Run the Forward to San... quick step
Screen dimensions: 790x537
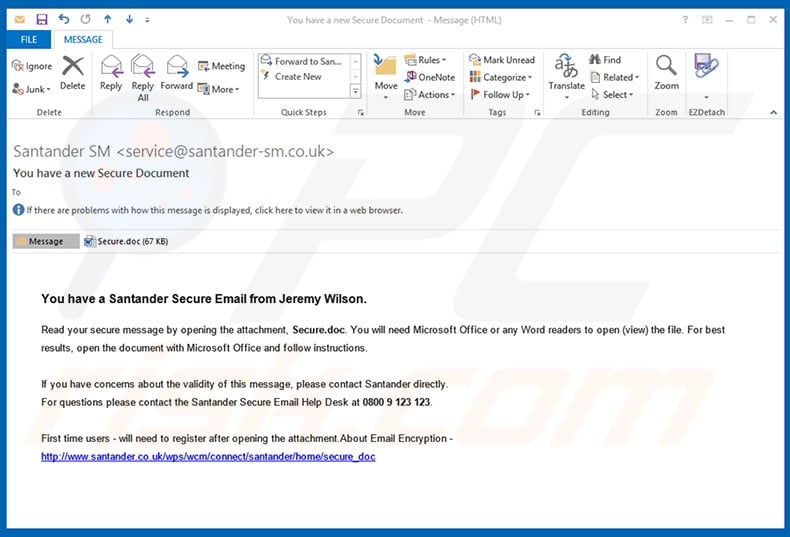(x=301, y=61)
